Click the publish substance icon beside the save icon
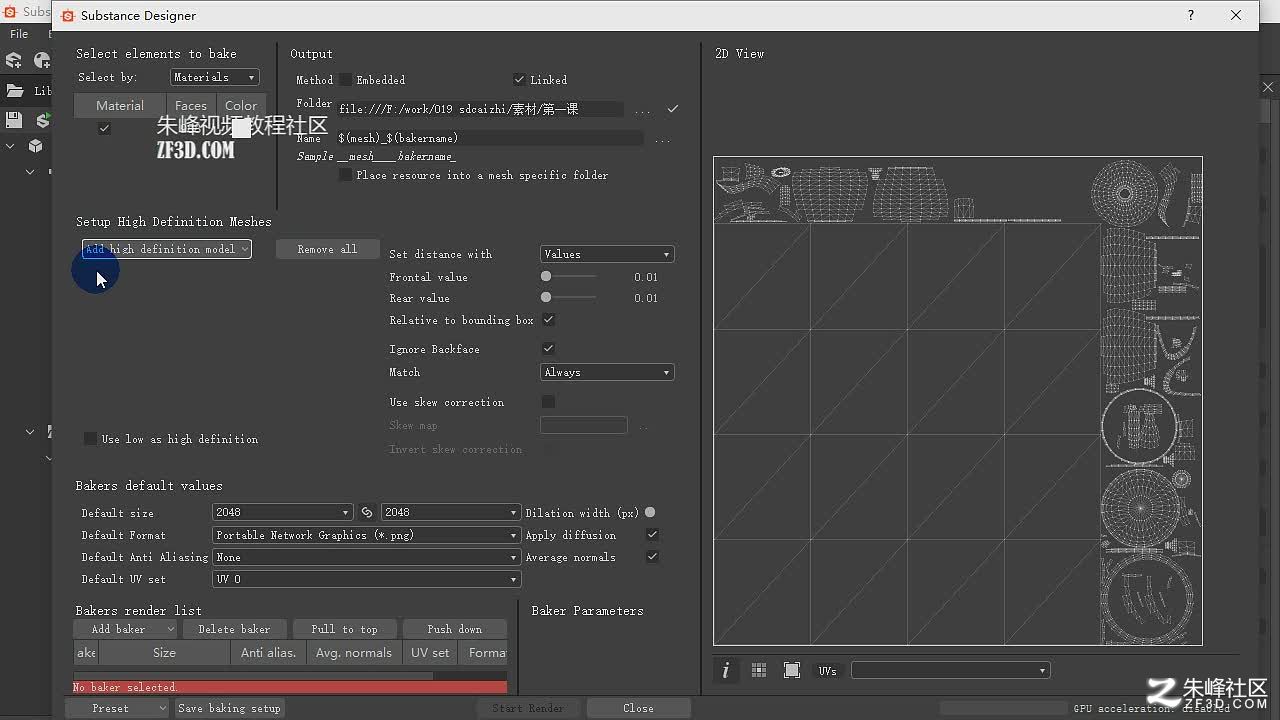This screenshot has height=720, width=1280. pos(43,120)
